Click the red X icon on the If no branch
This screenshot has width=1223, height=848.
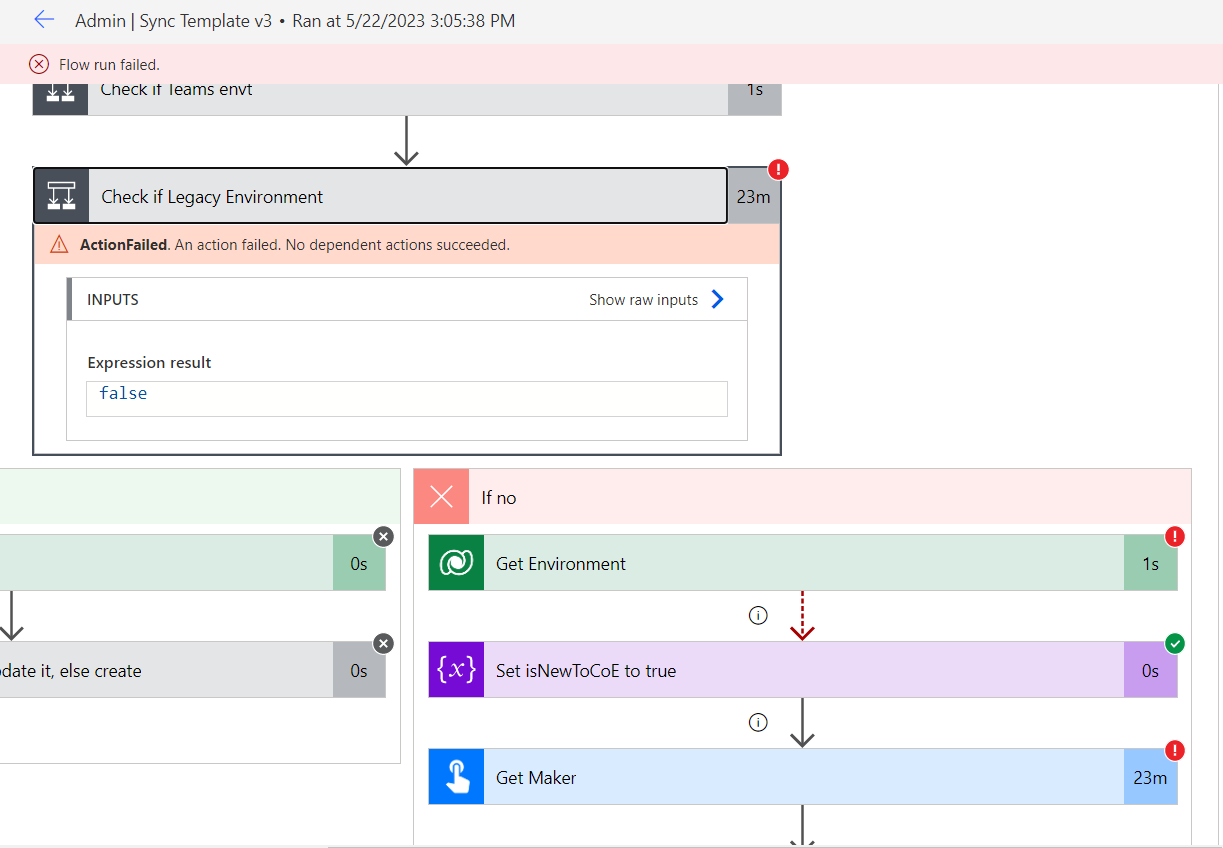point(441,497)
